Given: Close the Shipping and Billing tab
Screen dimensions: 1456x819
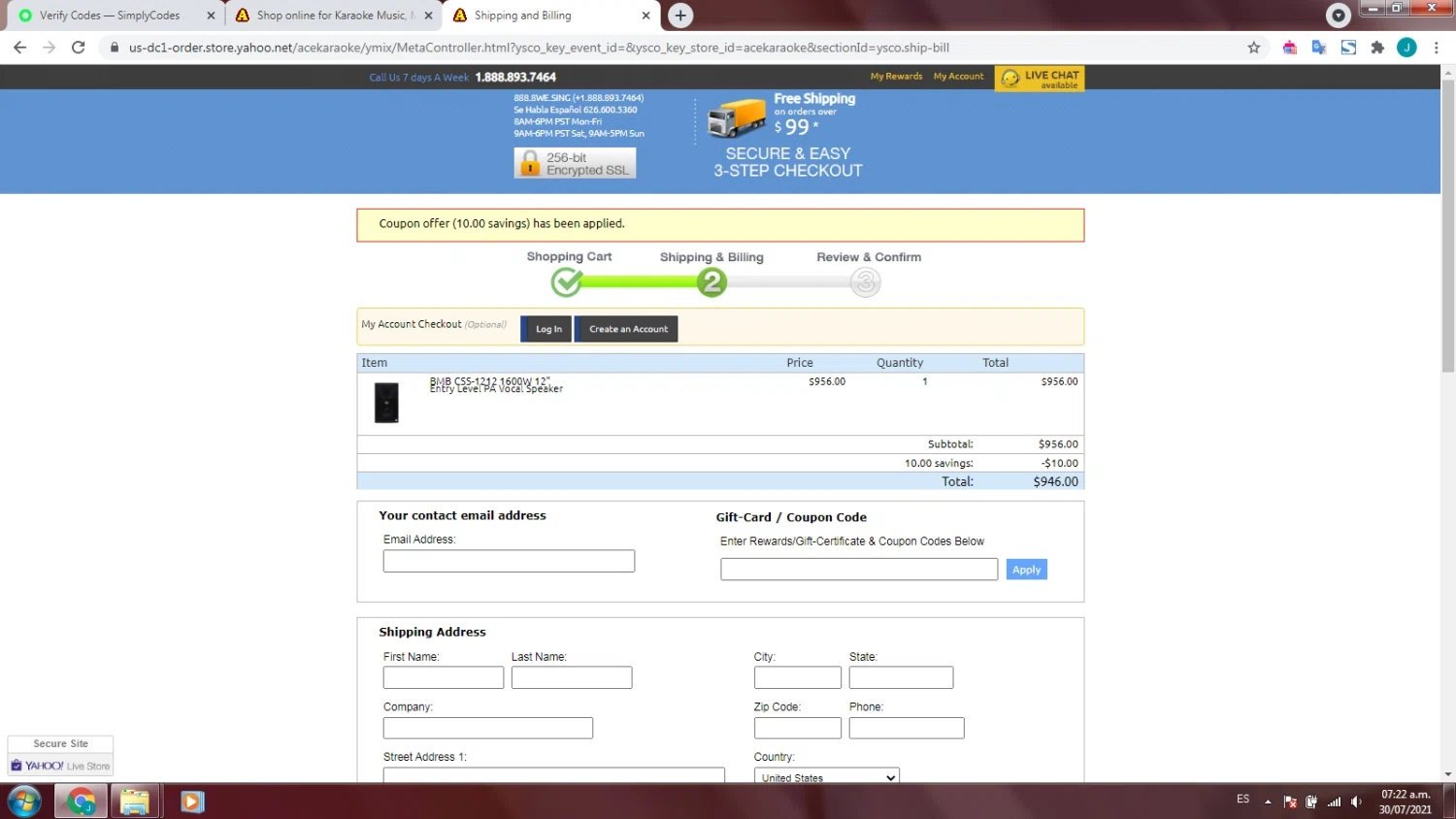Looking at the screenshot, I should pyautogui.click(x=646, y=16).
